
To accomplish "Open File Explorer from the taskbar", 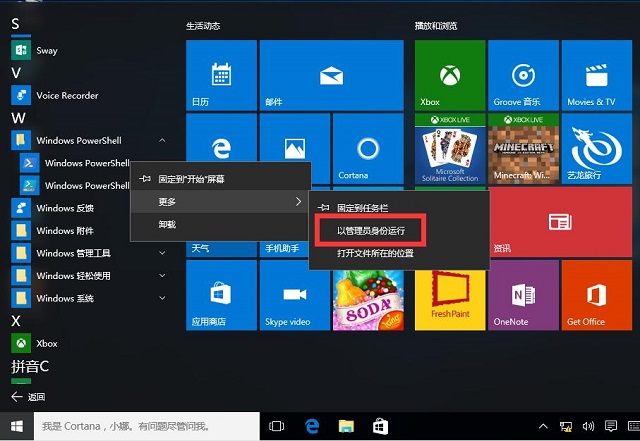I will (x=346, y=426).
